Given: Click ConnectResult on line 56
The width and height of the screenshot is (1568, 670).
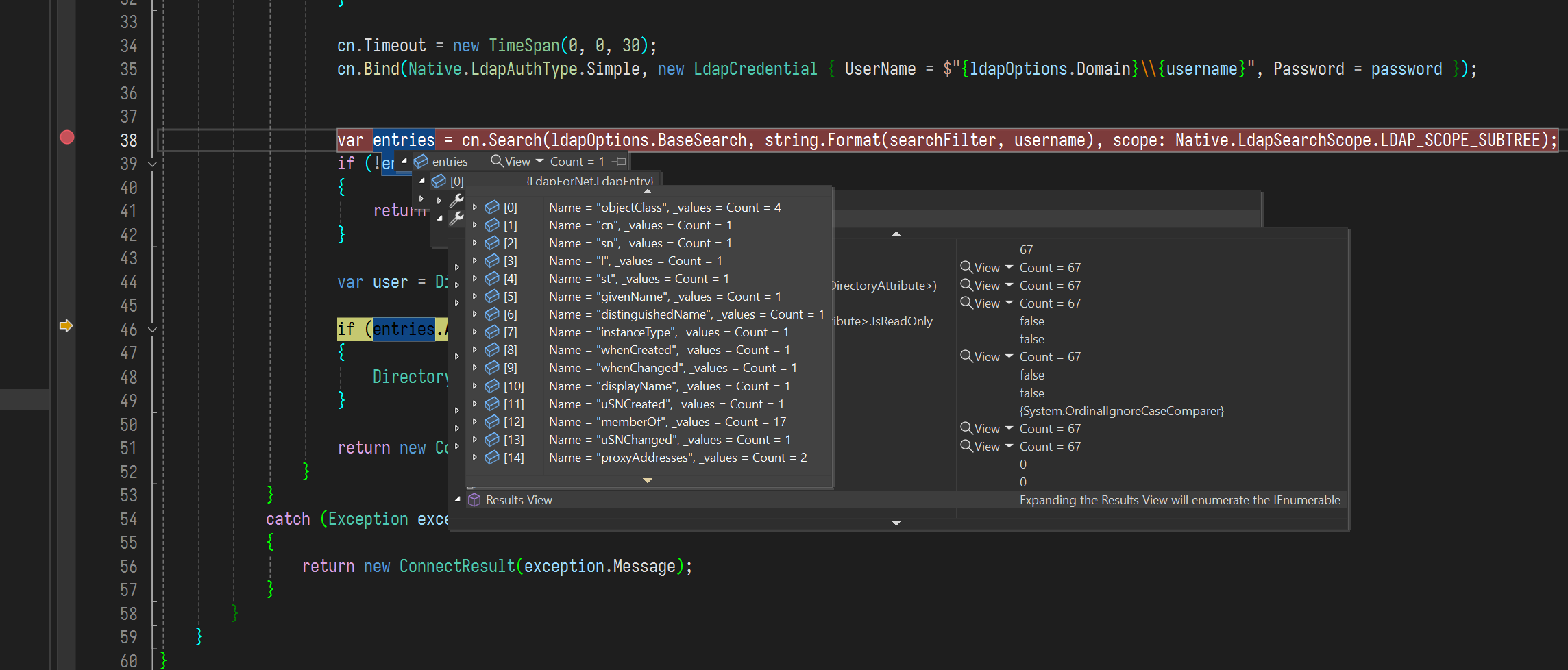Looking at the screenshot, I should pyautogui.click(x=457, y=567).
